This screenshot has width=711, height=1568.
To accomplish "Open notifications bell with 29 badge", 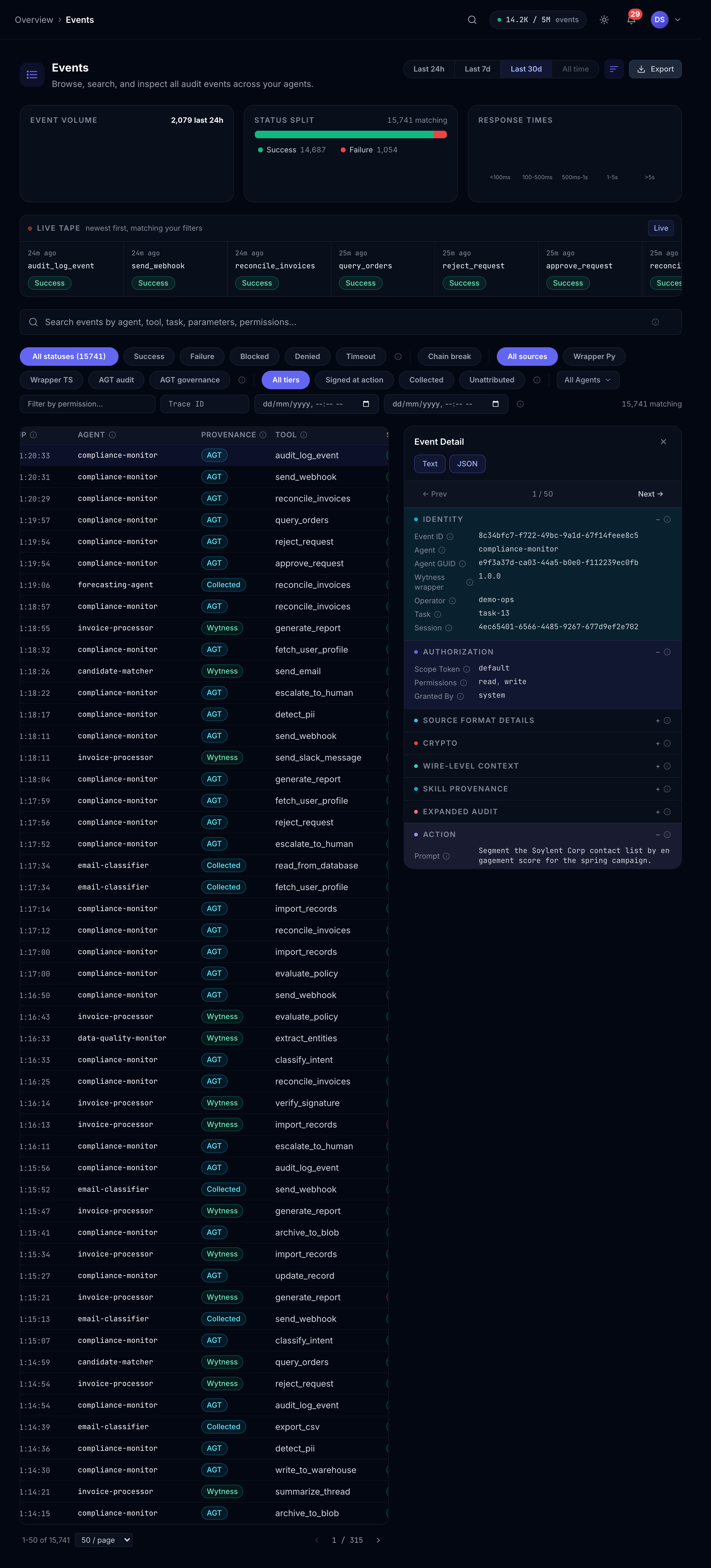I will 631,19.
